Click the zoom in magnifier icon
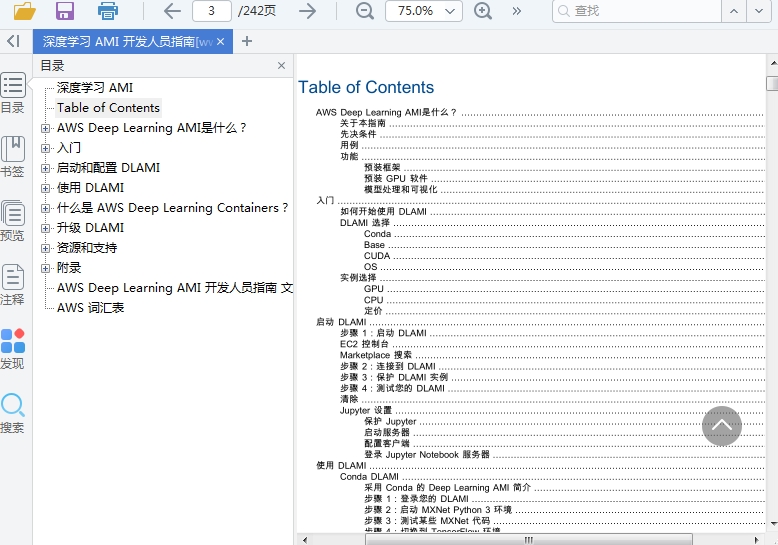The width and height of the screenshot is (778, 545). pyautogui.click(x=483, y=10)
